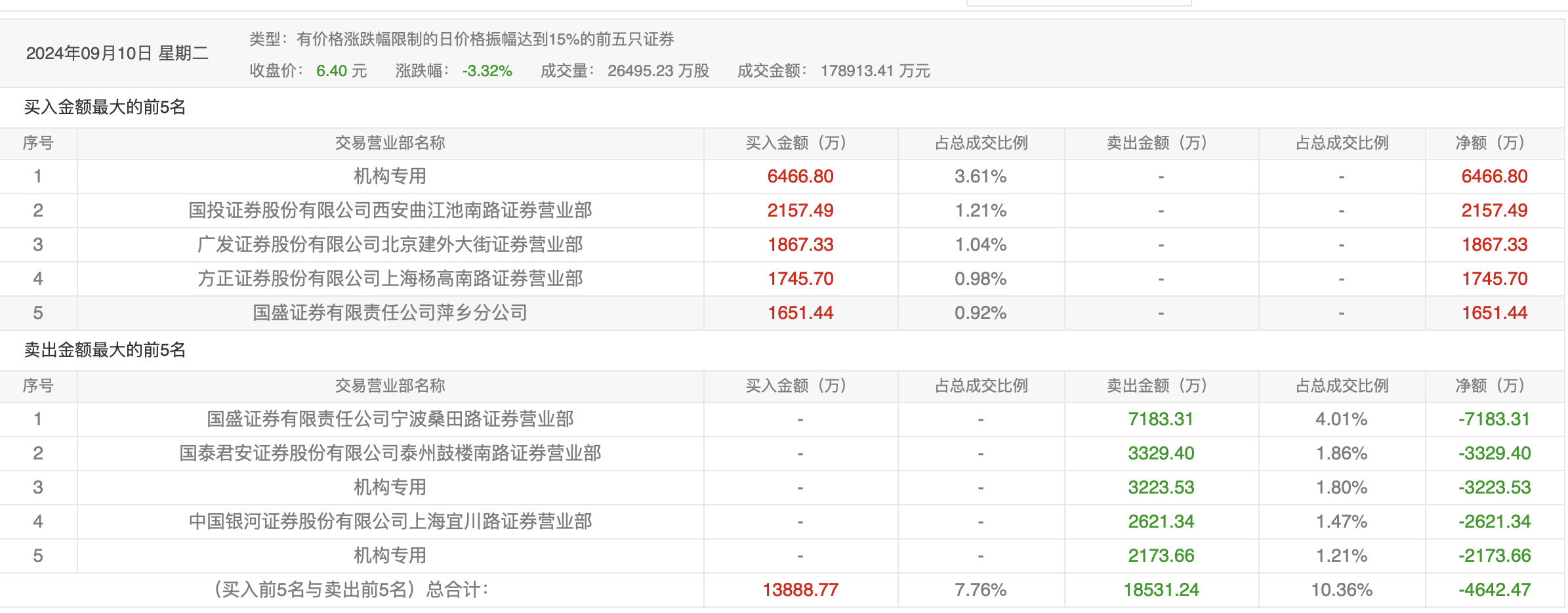Click the closing price 6.40 元
This screenshot has height=613, width=1568.
tap(341, 71)
